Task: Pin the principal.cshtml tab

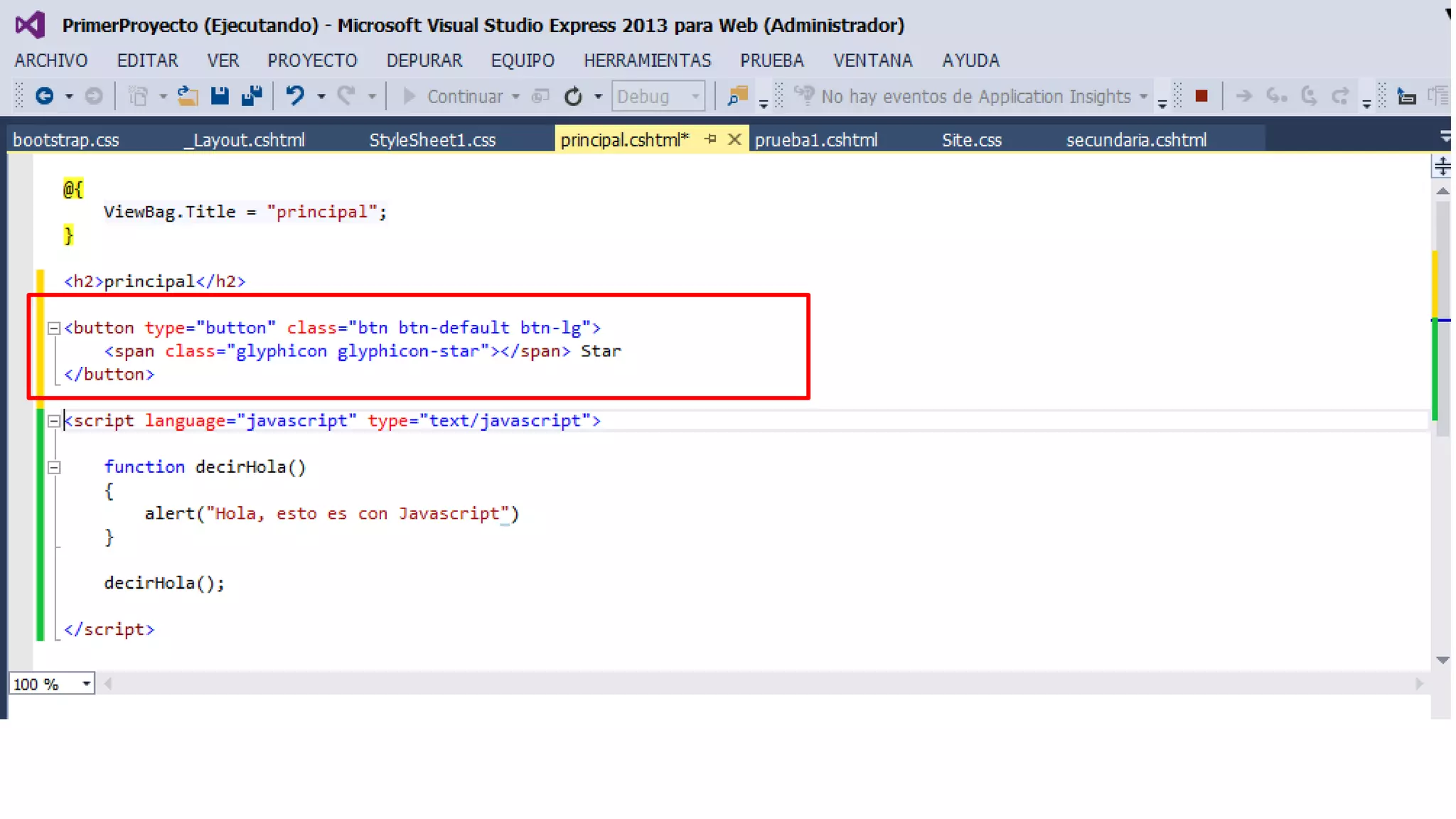Action: click(710, 139)
